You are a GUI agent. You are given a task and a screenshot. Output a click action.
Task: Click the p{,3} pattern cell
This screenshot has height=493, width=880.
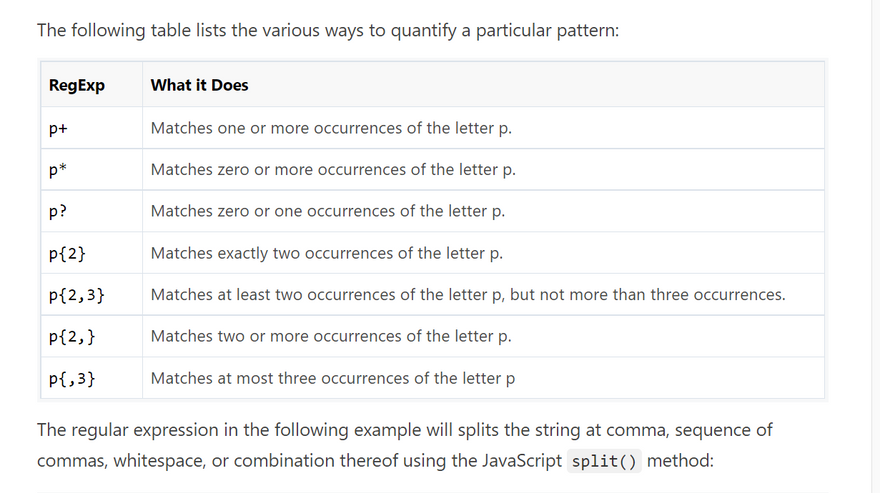point(72,379)
